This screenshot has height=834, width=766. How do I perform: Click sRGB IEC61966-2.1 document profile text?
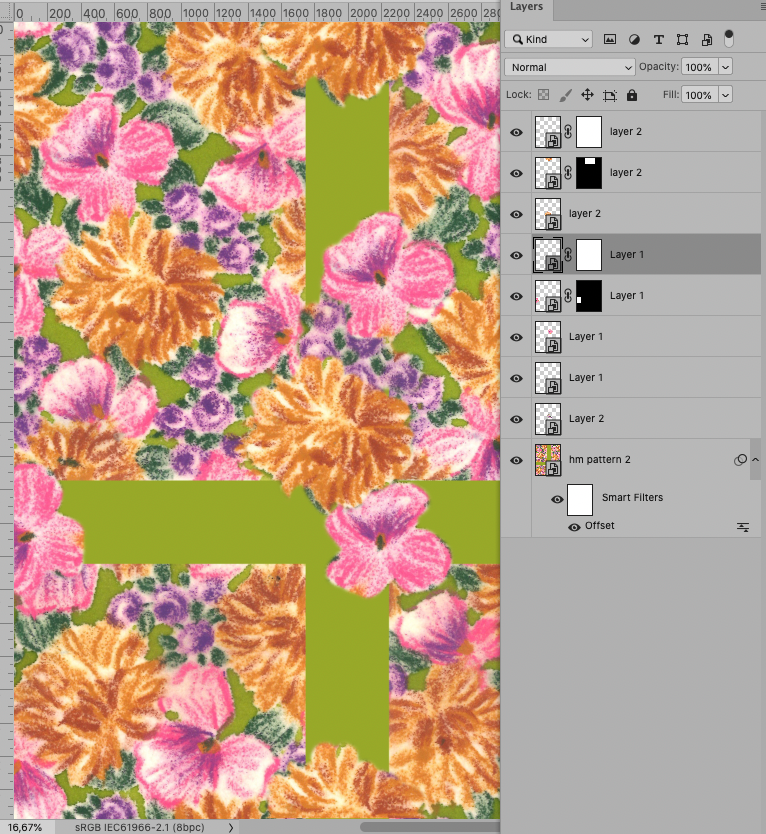coord(139,827)
